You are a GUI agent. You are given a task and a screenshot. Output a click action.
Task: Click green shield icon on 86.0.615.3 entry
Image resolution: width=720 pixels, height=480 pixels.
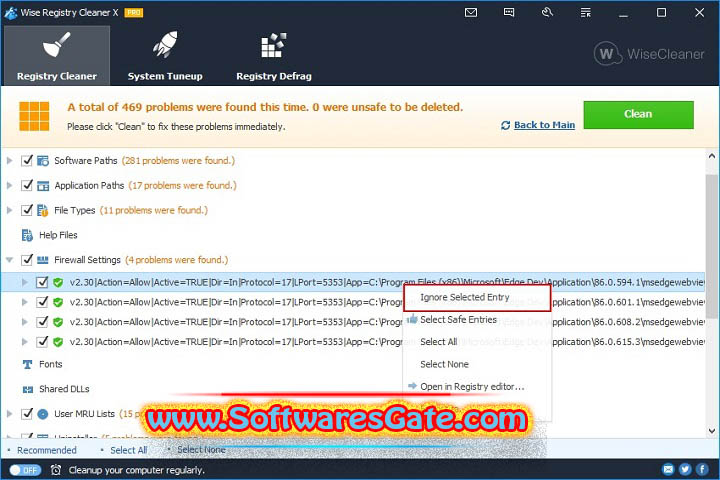click(x=58, y=342)
